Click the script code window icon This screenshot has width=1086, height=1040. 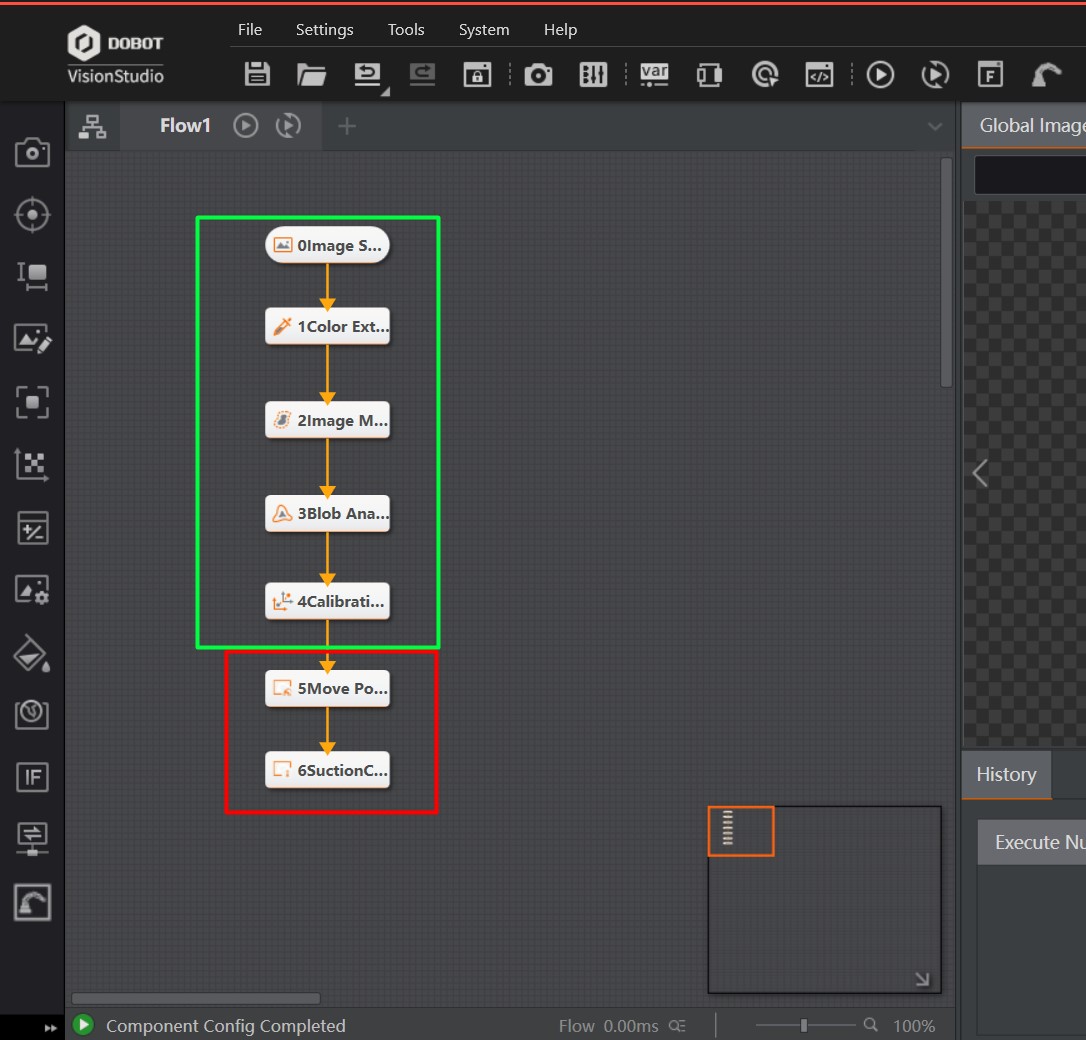pos(819,74)
